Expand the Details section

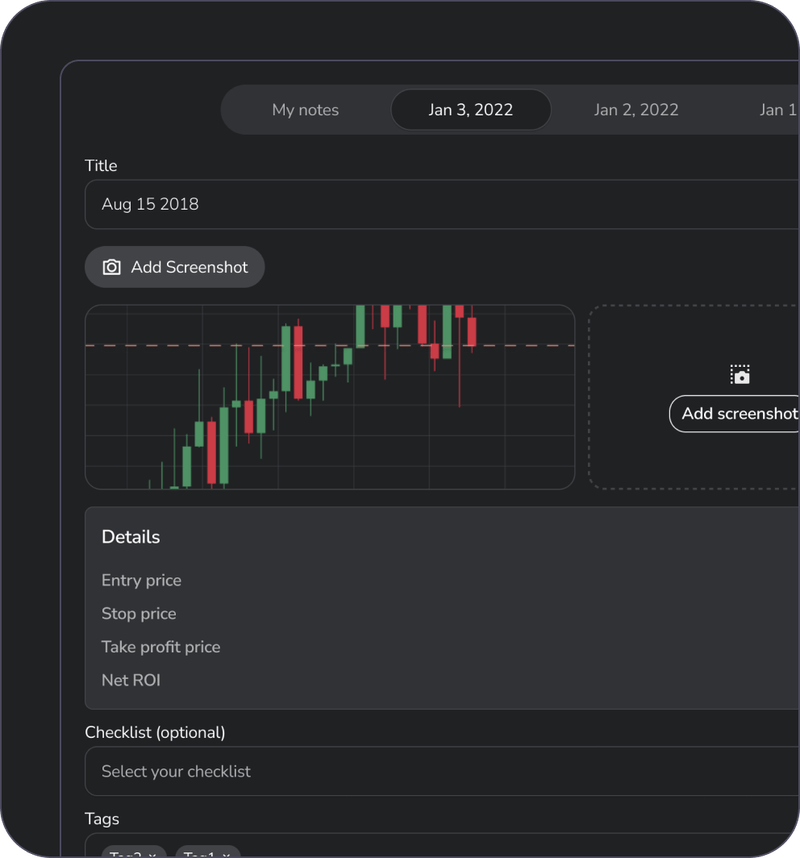point(131,537)
